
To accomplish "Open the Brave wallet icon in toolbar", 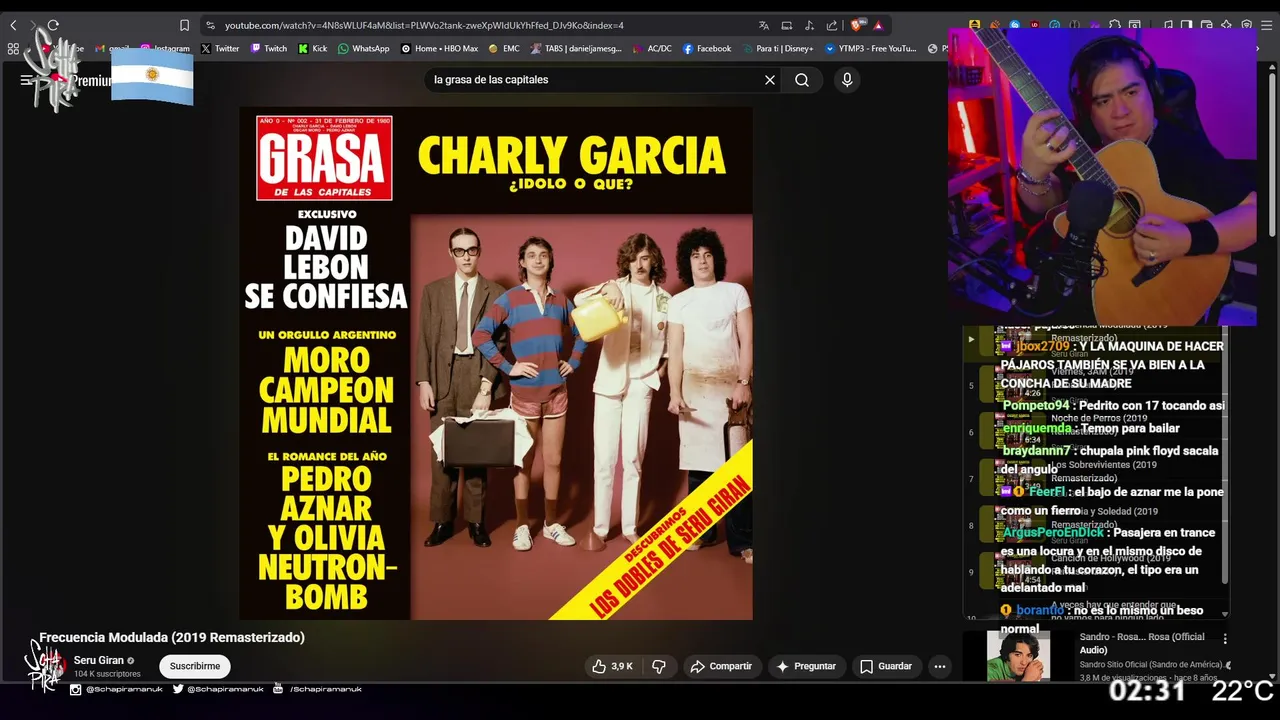I will pos(1206,25).
